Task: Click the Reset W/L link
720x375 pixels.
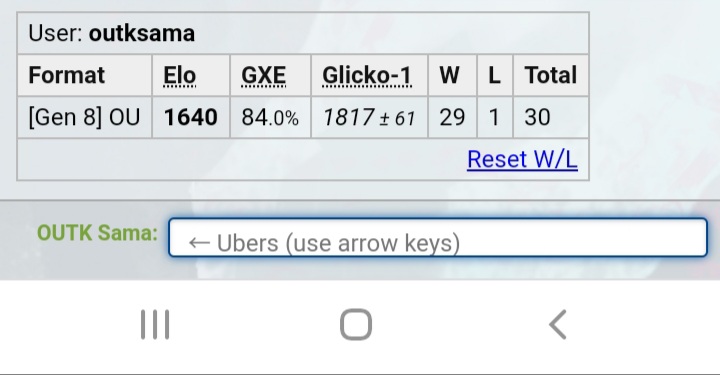Action: tap(522, 159)
